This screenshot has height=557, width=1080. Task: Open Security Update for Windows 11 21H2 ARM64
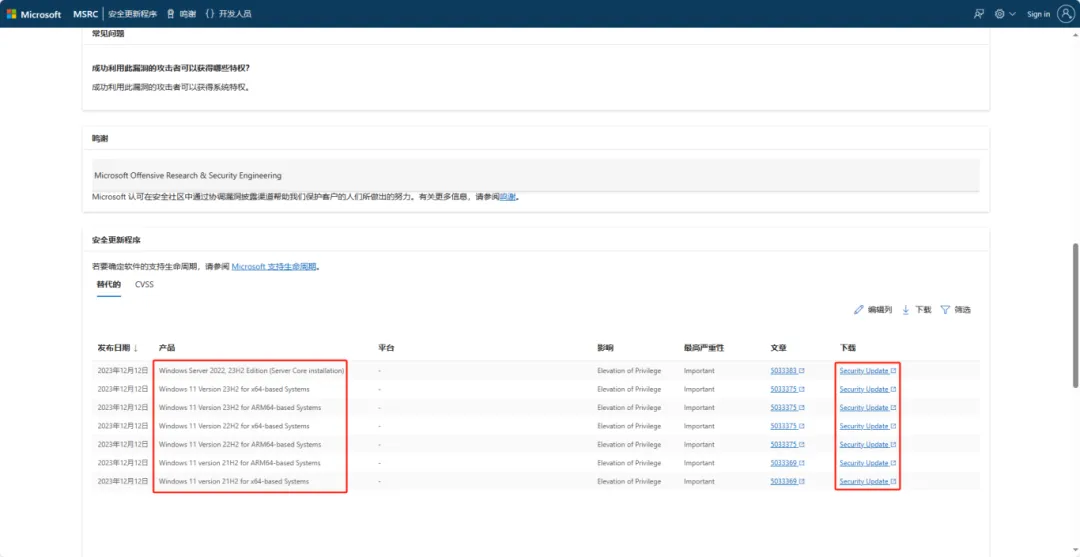pyautogui.click(x=868, y=463)
